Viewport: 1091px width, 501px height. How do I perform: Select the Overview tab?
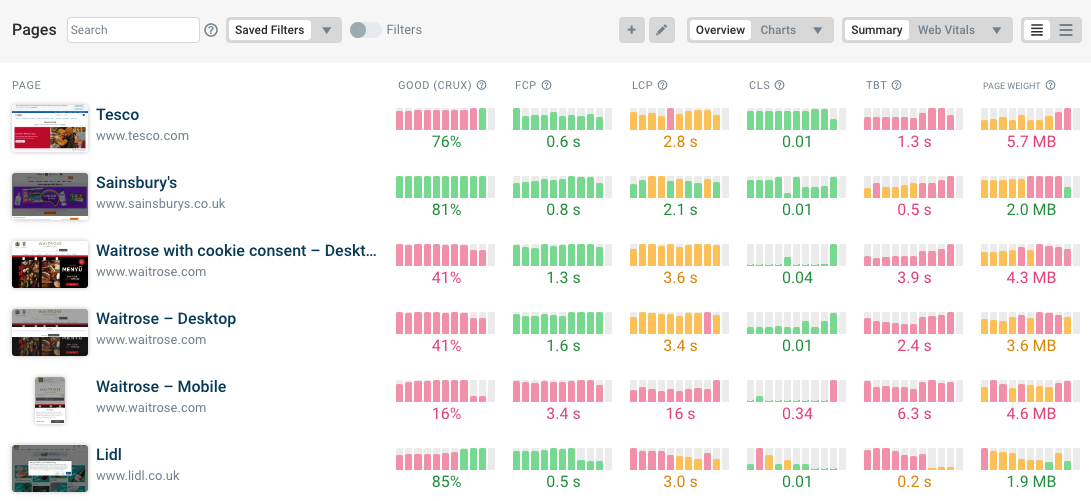[x=720, y=30]
